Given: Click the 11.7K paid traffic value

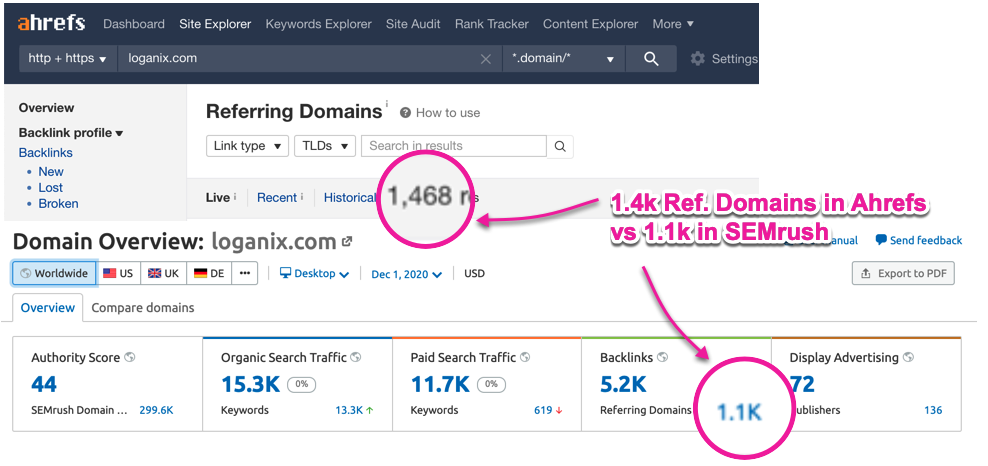Looking at the screenshot, I should click(x=440, y=384).
